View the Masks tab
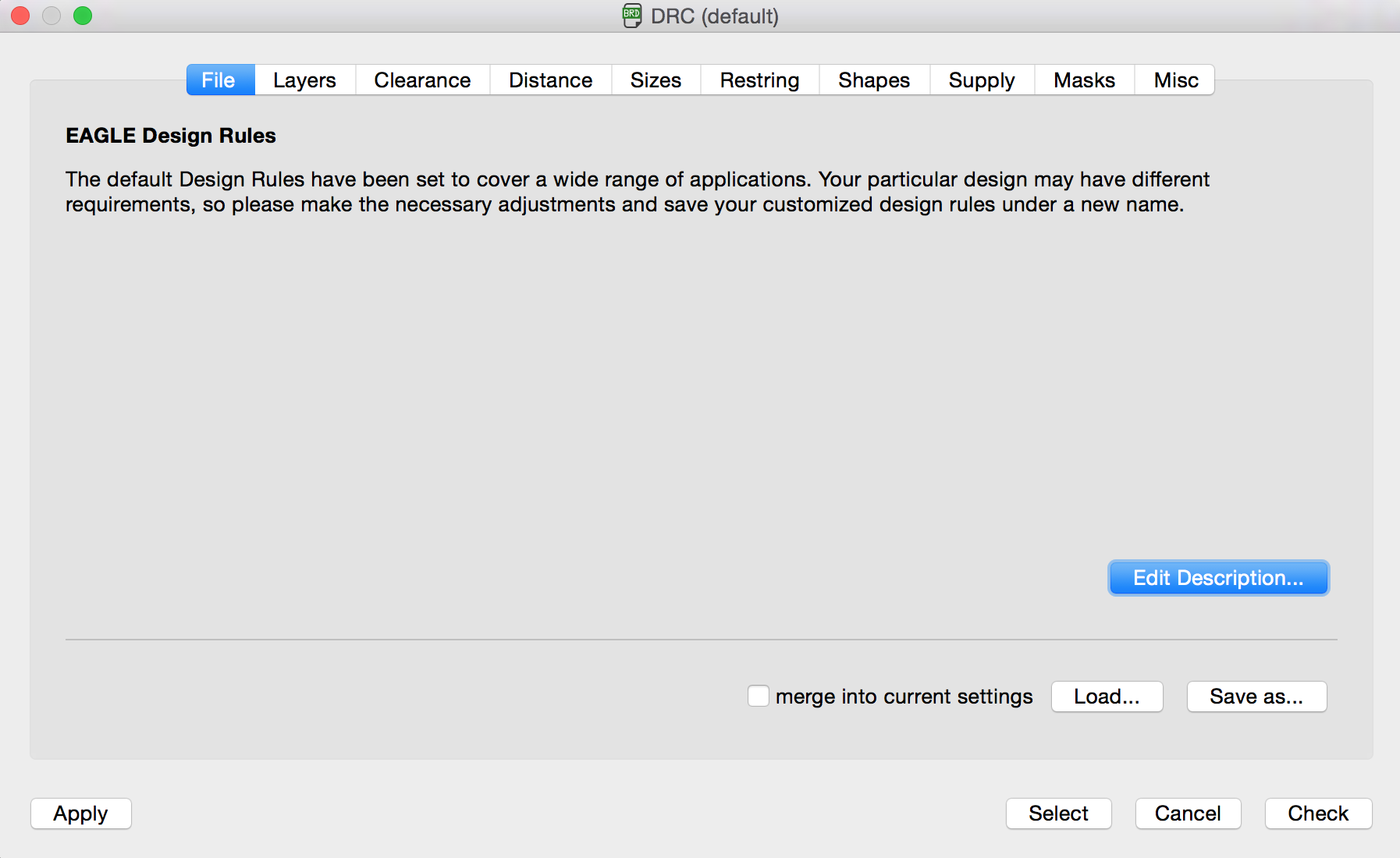The height and width of the screenshot is (858, 1400). [1084, 80]
